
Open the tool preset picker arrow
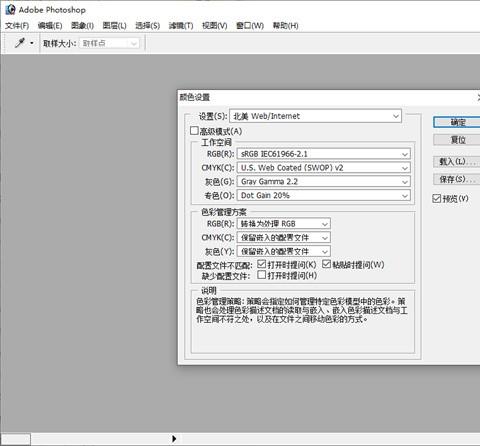32,43
